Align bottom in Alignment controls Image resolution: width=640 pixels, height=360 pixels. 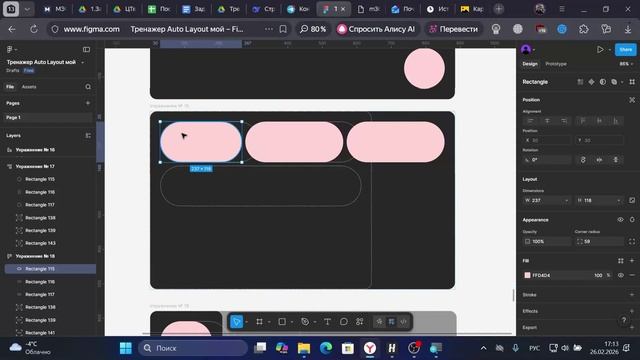click(x=616, y=121)
